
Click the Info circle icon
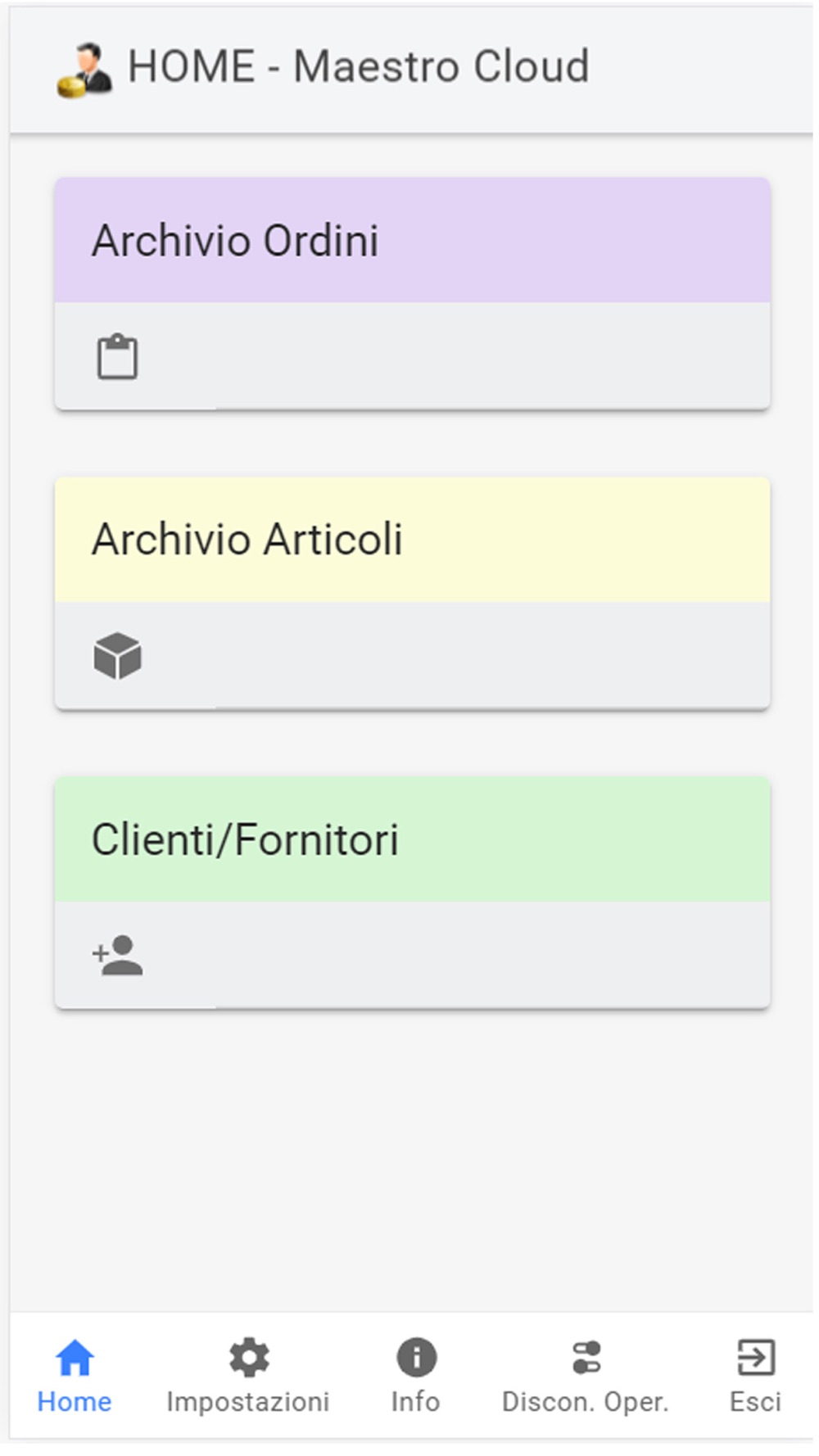coord(416,1358)
